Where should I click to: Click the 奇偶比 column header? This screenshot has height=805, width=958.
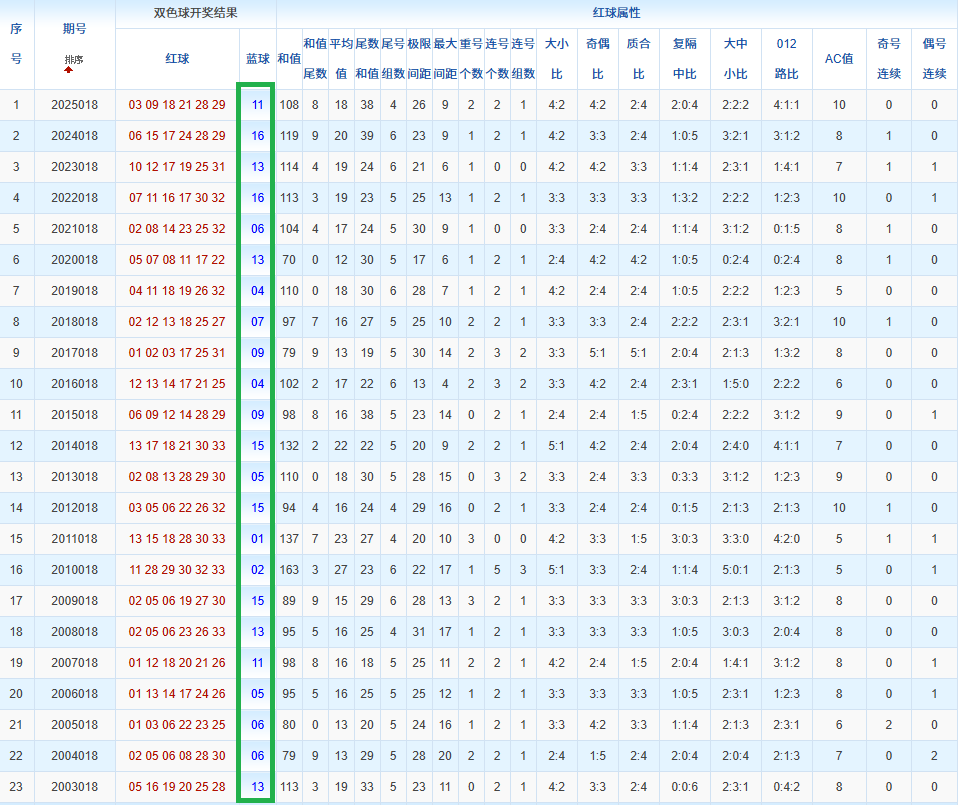[x=597, y=59]
